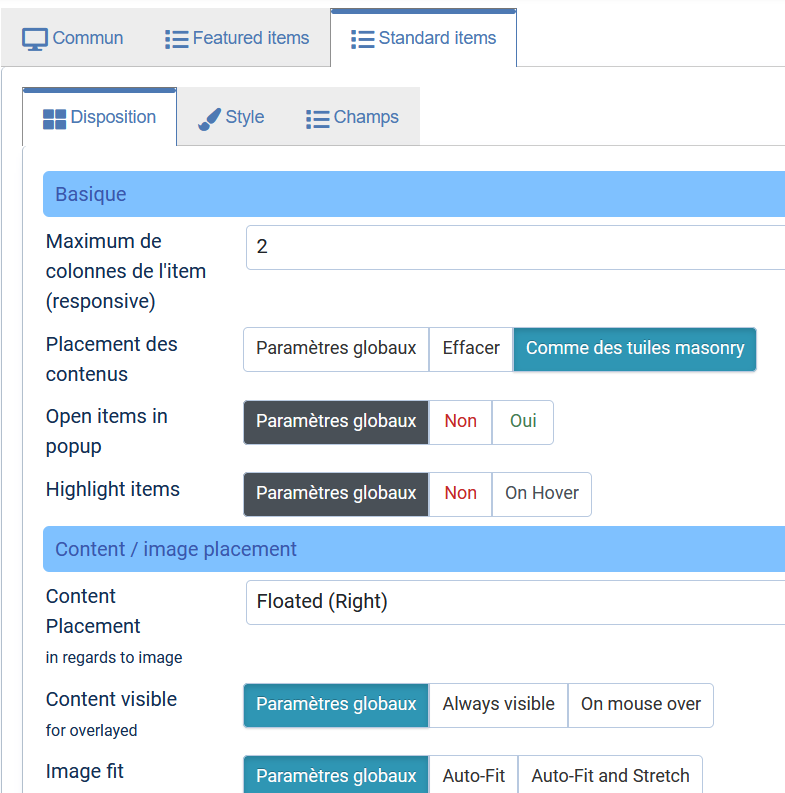Choose Always visible for Content visible
This screenshot has height=793, width=785.
(x=498, y=705)
